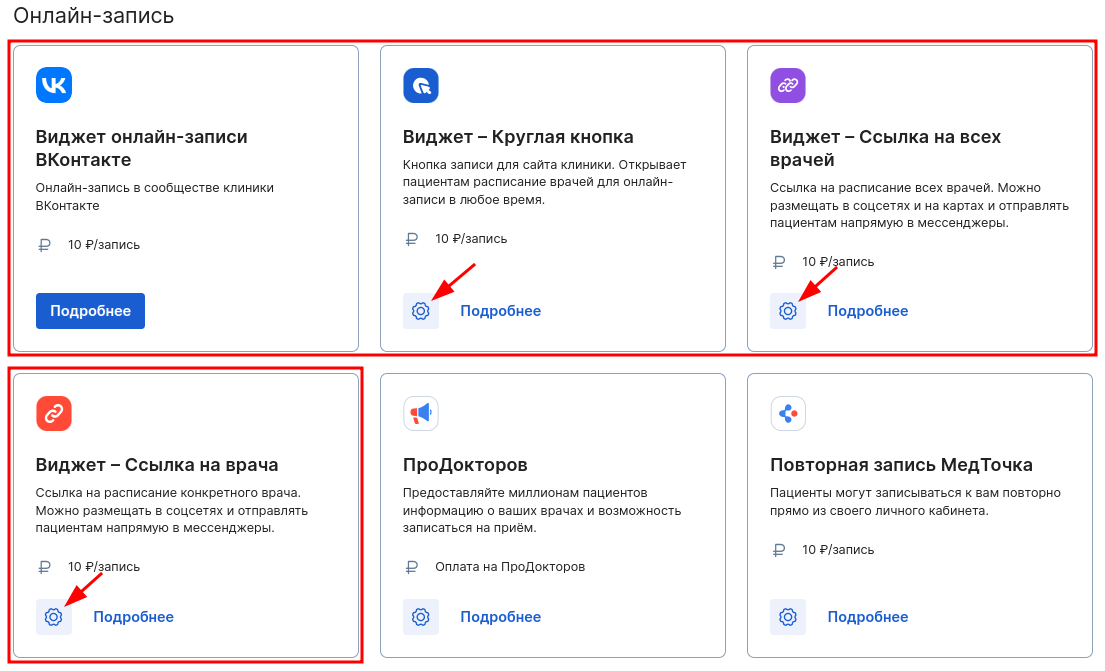Open Подробнее link for Повторная запись МедТочка
The image size is (1105, 671).
click(x=868, y=617)
